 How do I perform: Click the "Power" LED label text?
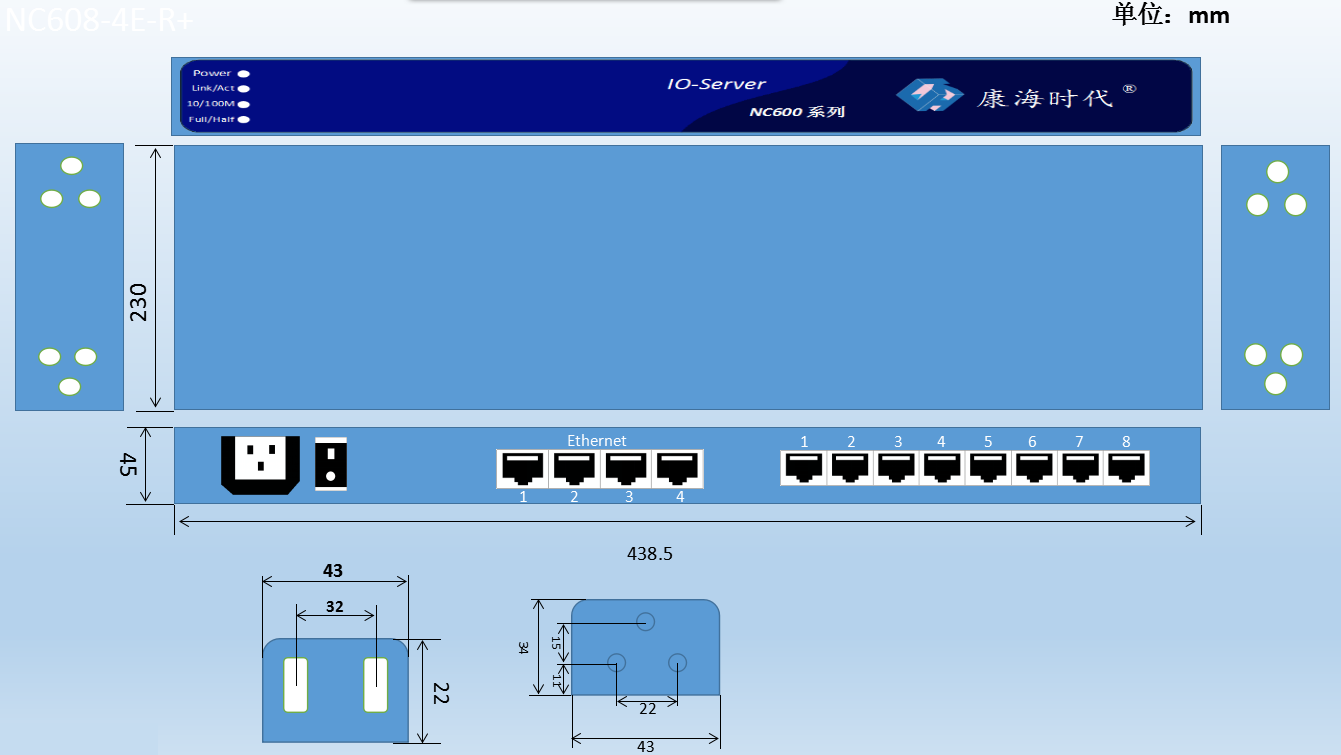pyautogui.click(x=212, y=73)
